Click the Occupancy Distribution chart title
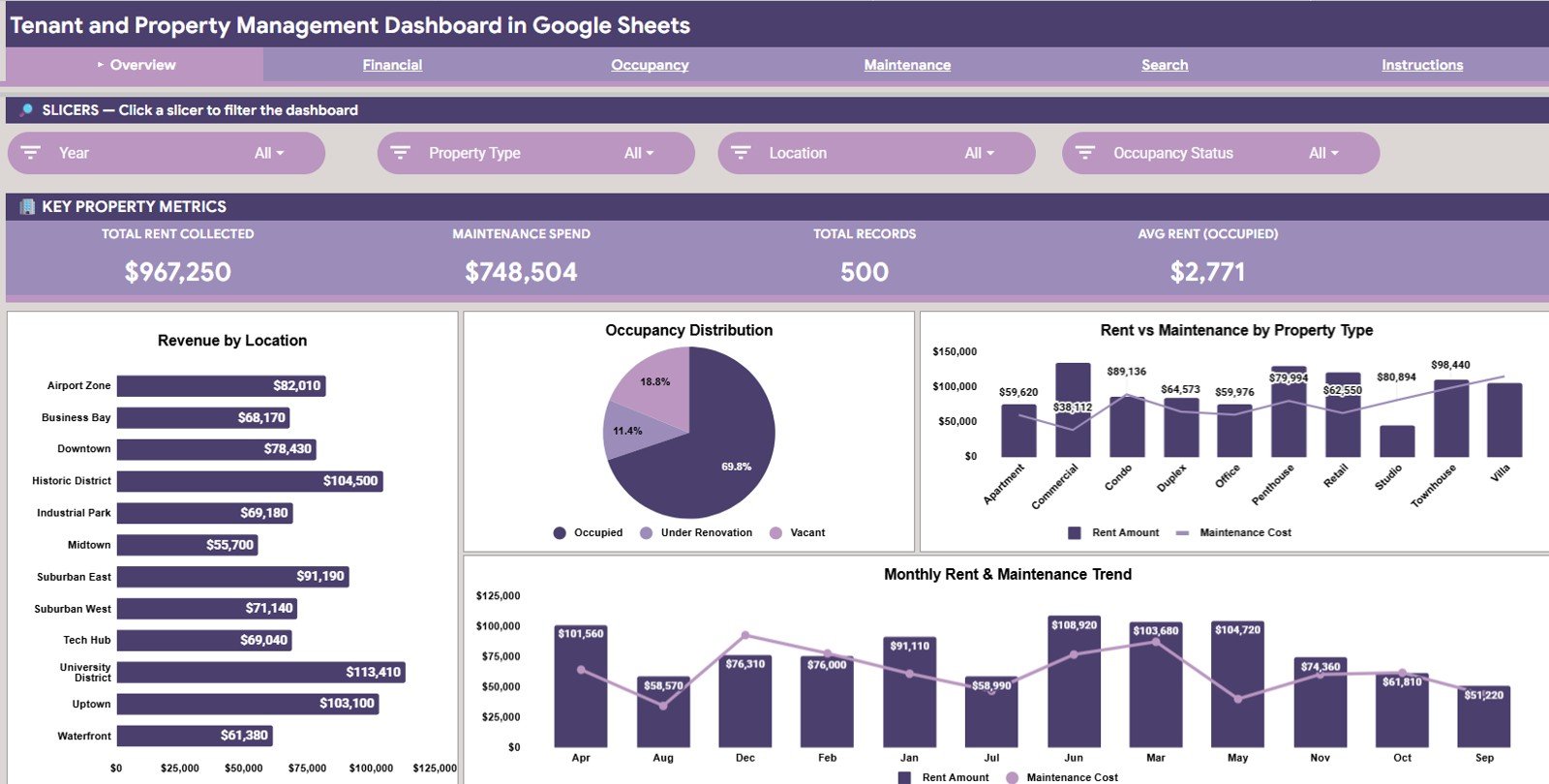Screen dimensions: 1549x784 [689, 330]
